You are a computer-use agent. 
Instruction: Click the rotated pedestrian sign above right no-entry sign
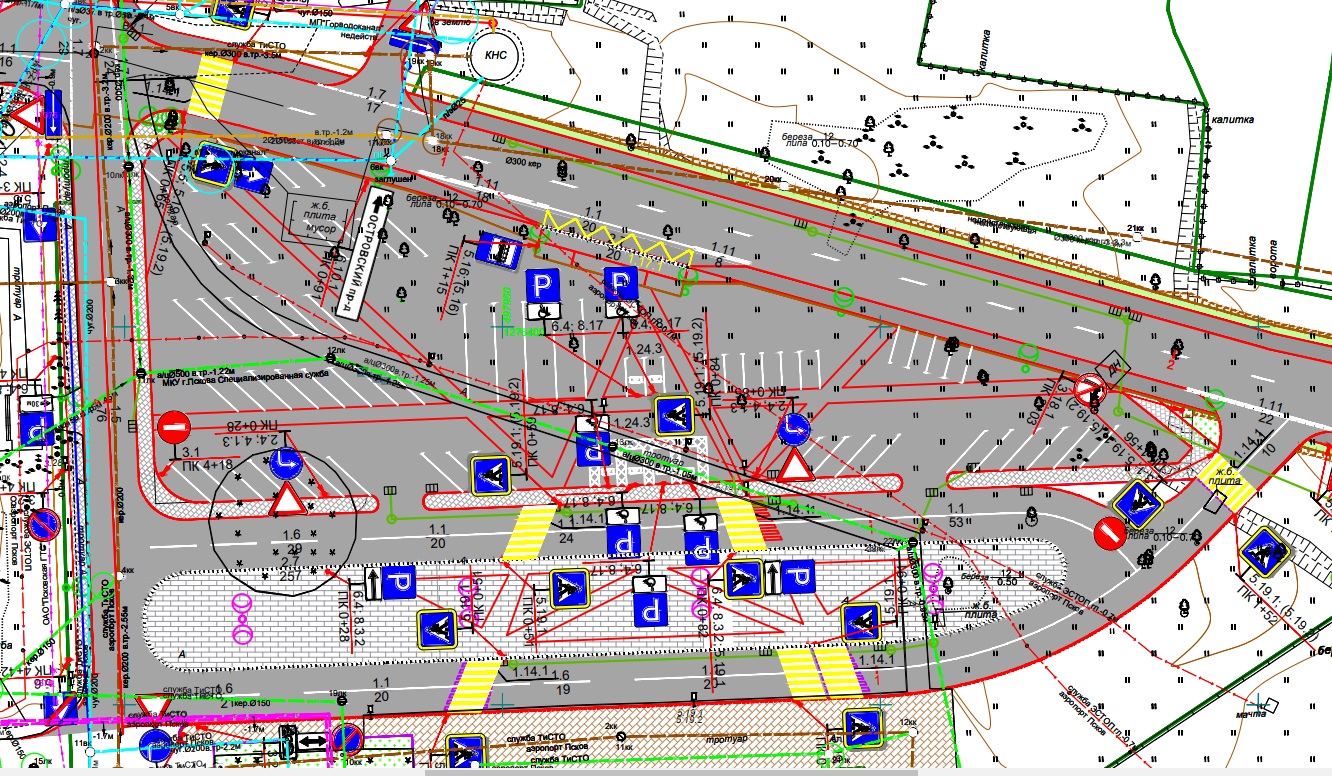click(1138, 502)
